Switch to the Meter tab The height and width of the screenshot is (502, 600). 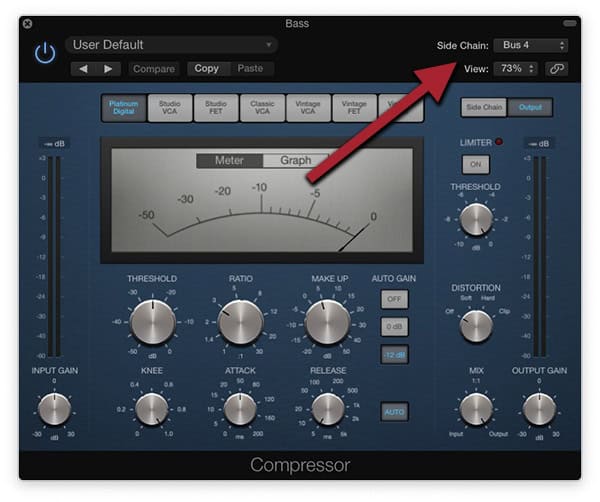pyautogui.click(x=228, y=160)
